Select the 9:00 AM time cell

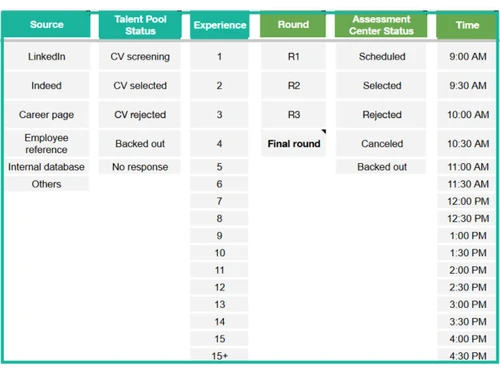(467, 56)
